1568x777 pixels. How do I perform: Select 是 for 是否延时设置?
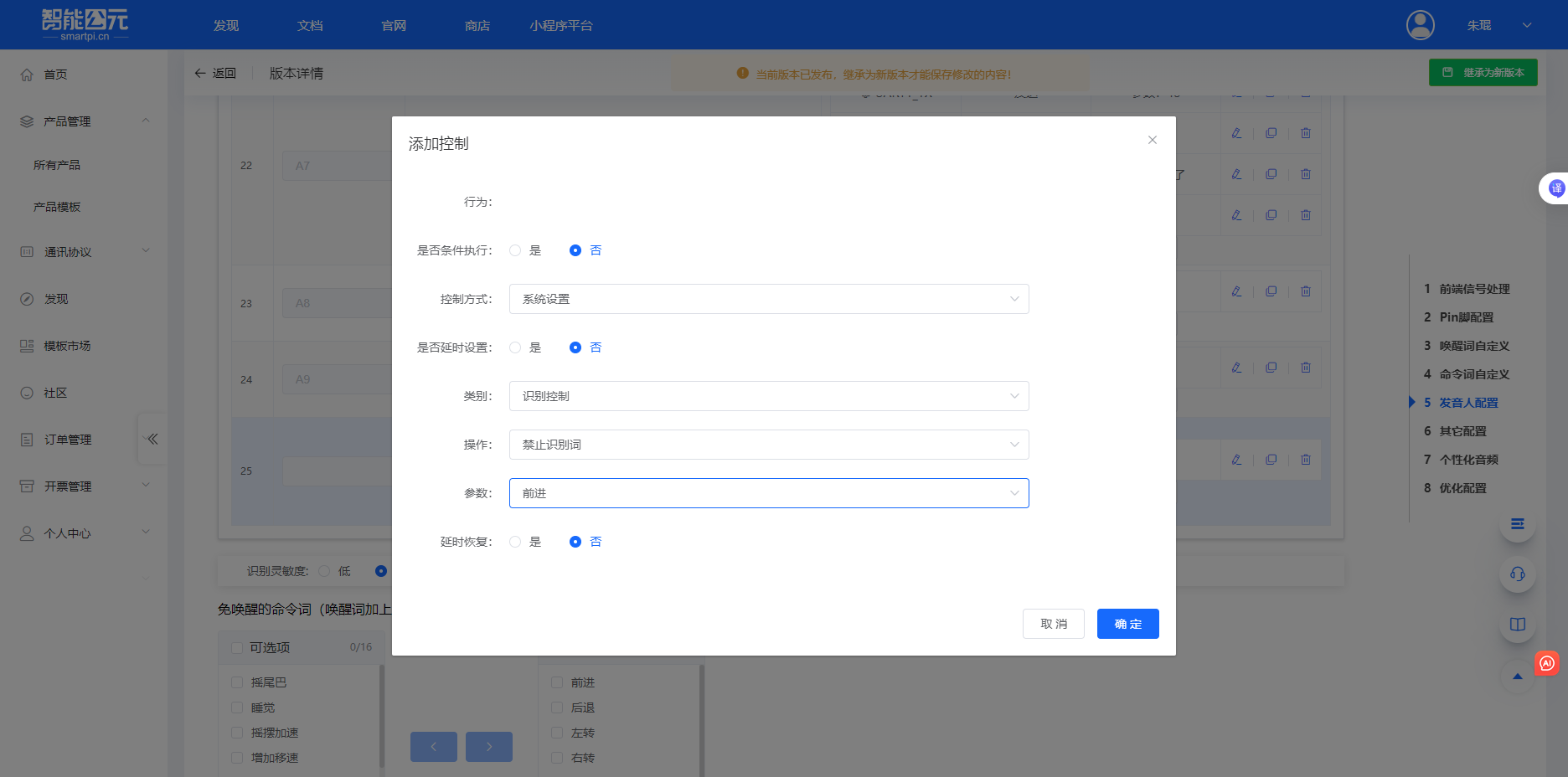[x=515, y=347]
